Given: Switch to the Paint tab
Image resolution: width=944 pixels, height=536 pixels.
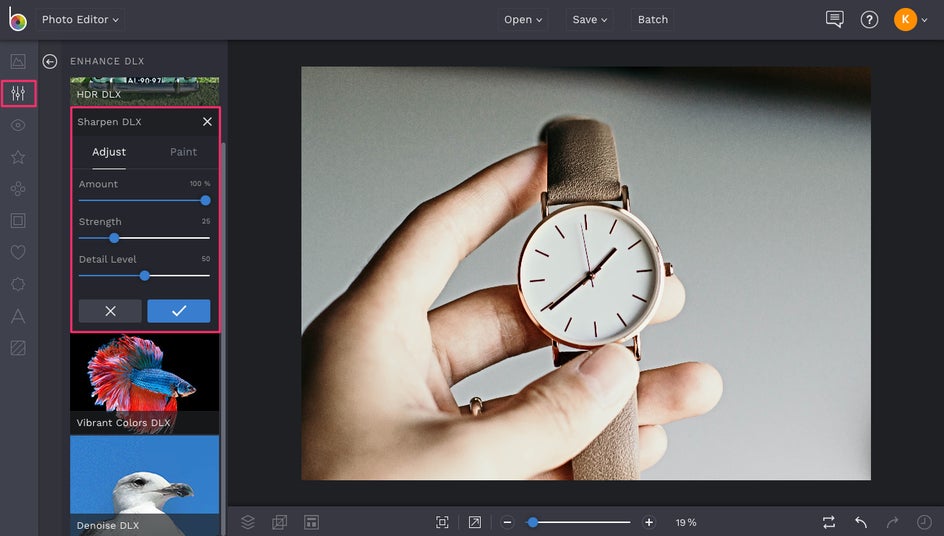Looking at the screenshot, I should (x=183, y=152).
